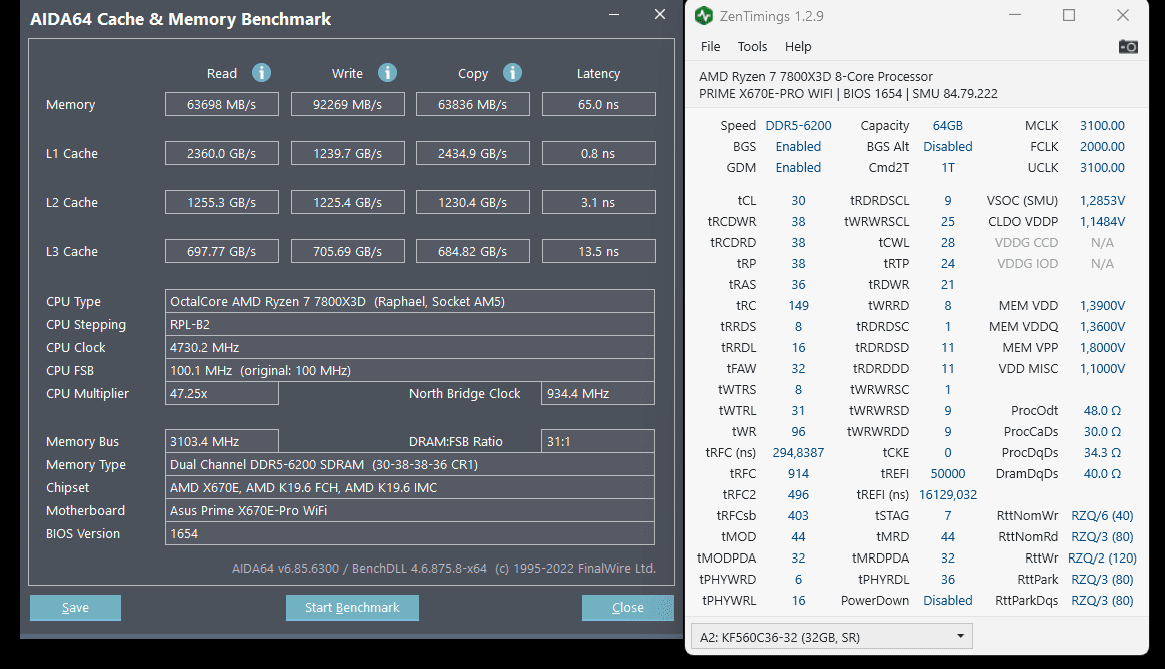Click the North Bridge Clock field 934.4 MHz

tap(598, 393)
